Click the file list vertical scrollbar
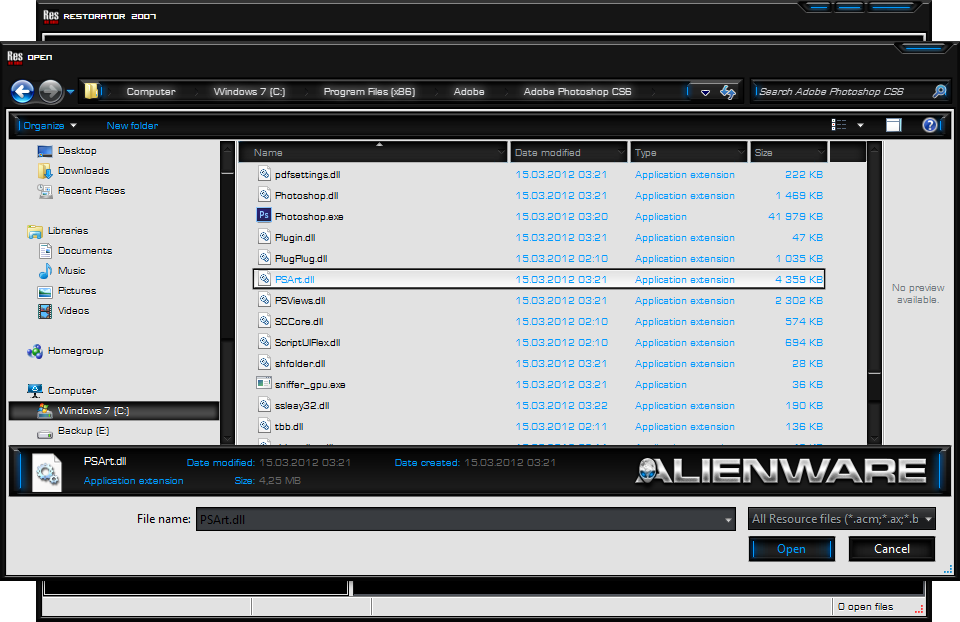This screenshot has height=622, width=960. 874,293
